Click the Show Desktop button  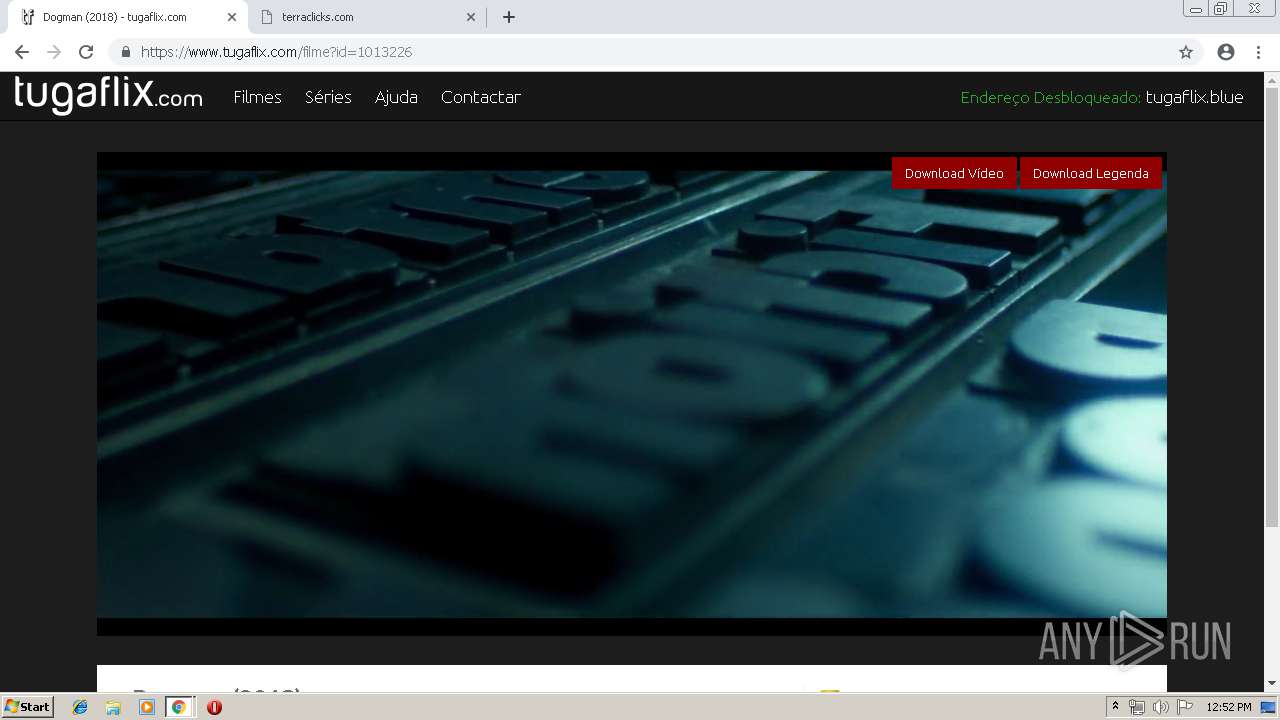(x=1269, y=707)
